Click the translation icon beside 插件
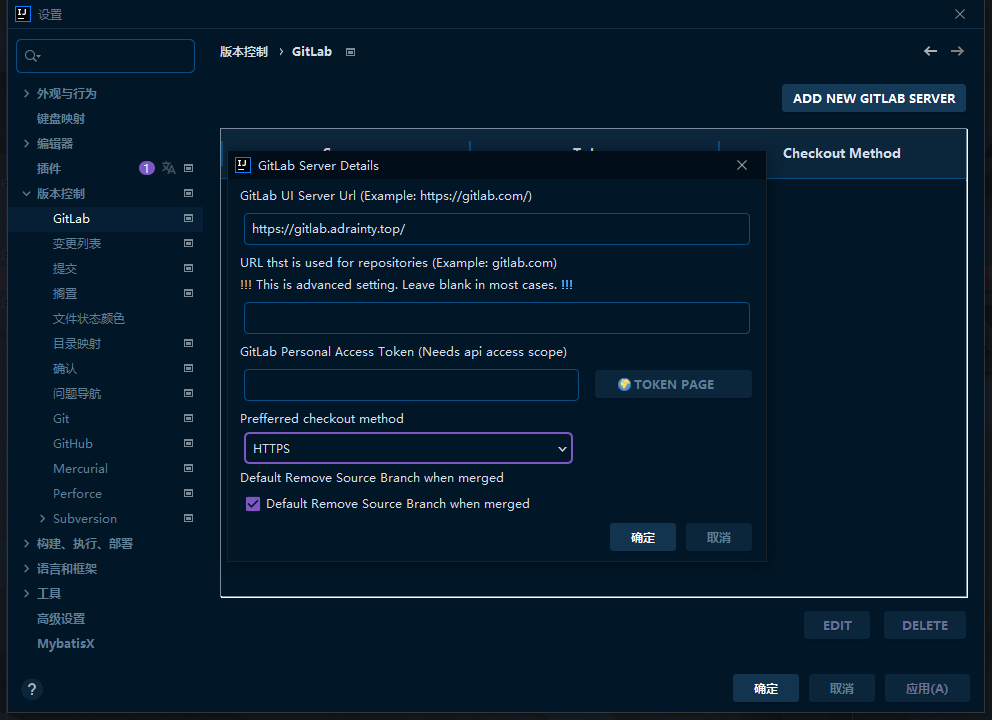Image resolution: width=992 pixels, height=720 pixels. pyautogui.click(x=168, y=168)
